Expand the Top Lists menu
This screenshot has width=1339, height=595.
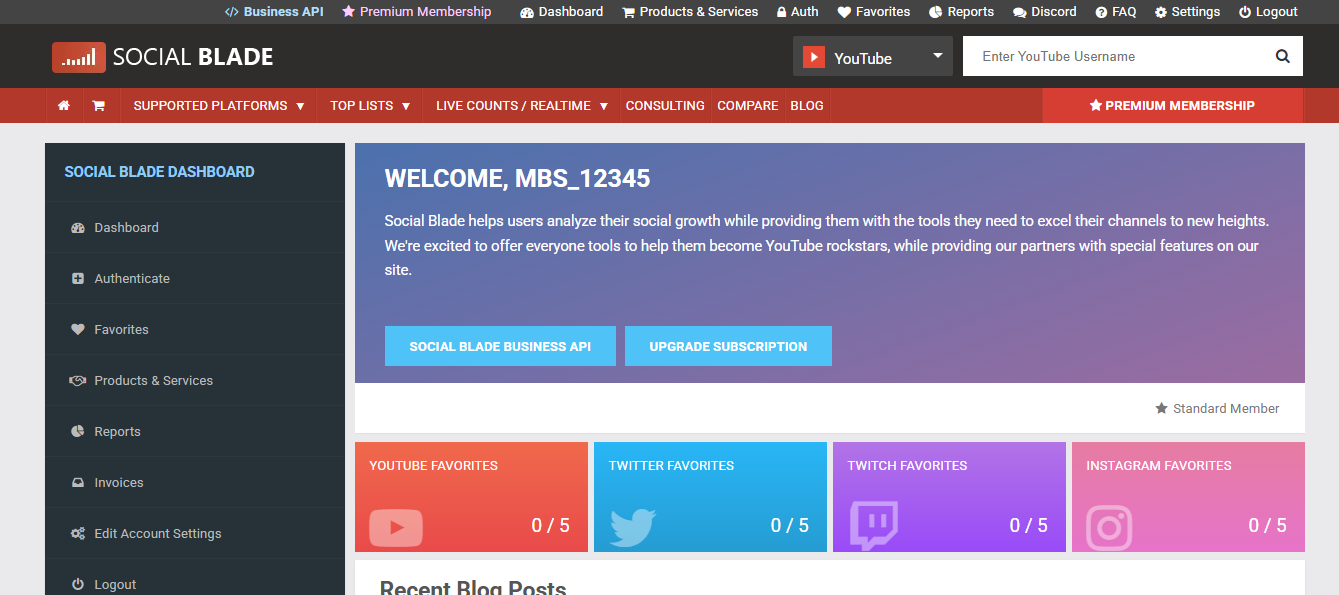click(370, 105)
